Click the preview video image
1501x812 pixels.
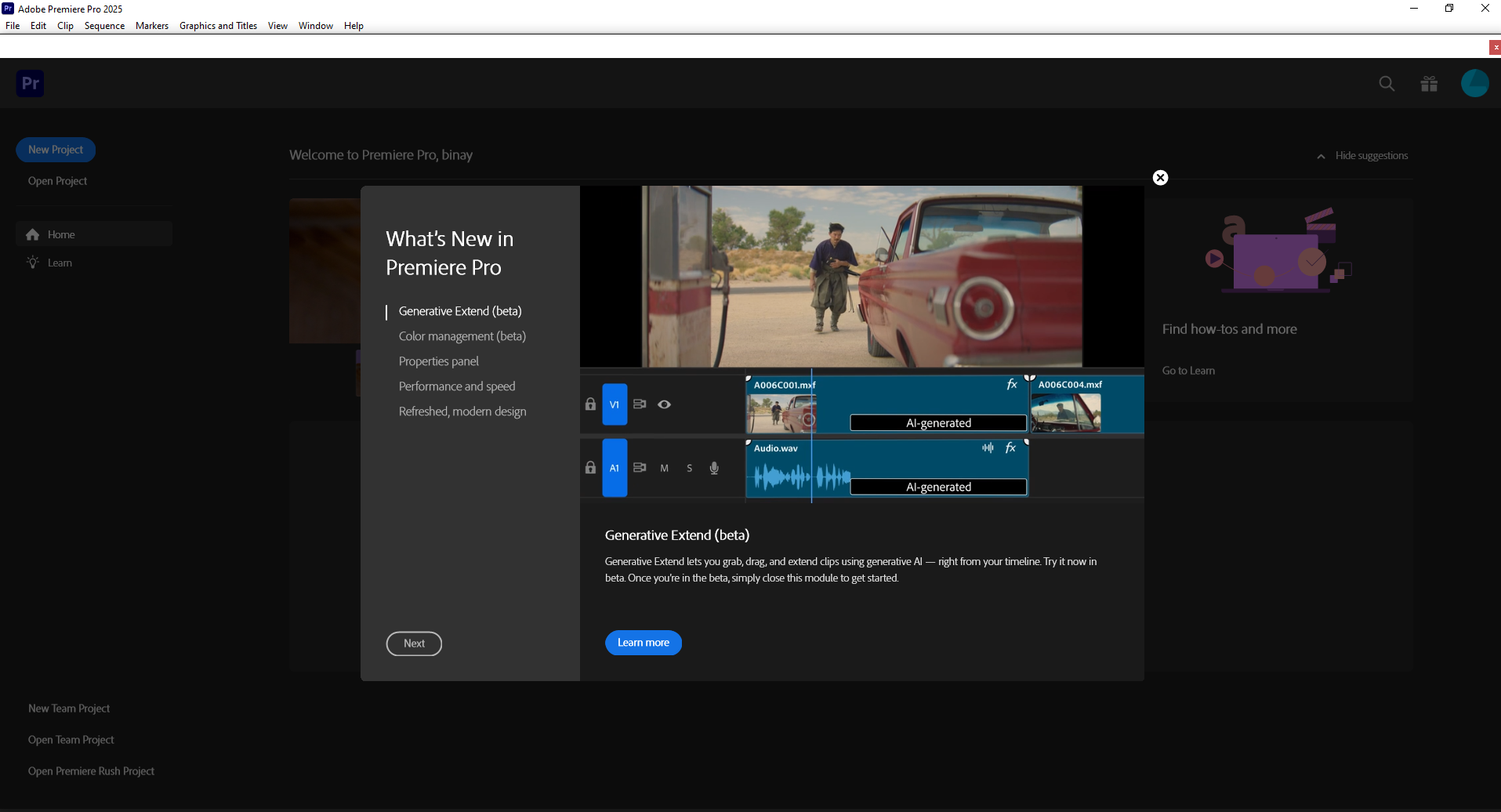click(862, 276)
